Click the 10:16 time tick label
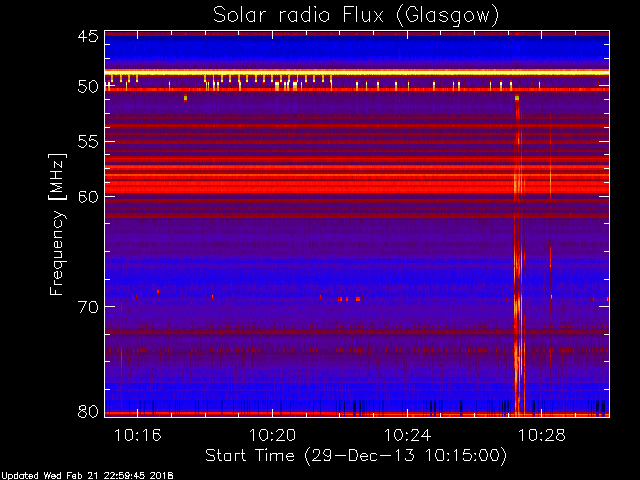640x480 pixels. coord(138,435)
